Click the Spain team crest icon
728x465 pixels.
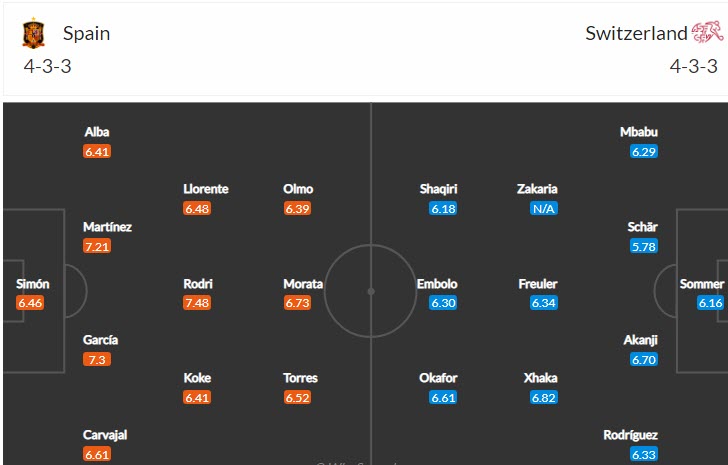pos(33,34)
